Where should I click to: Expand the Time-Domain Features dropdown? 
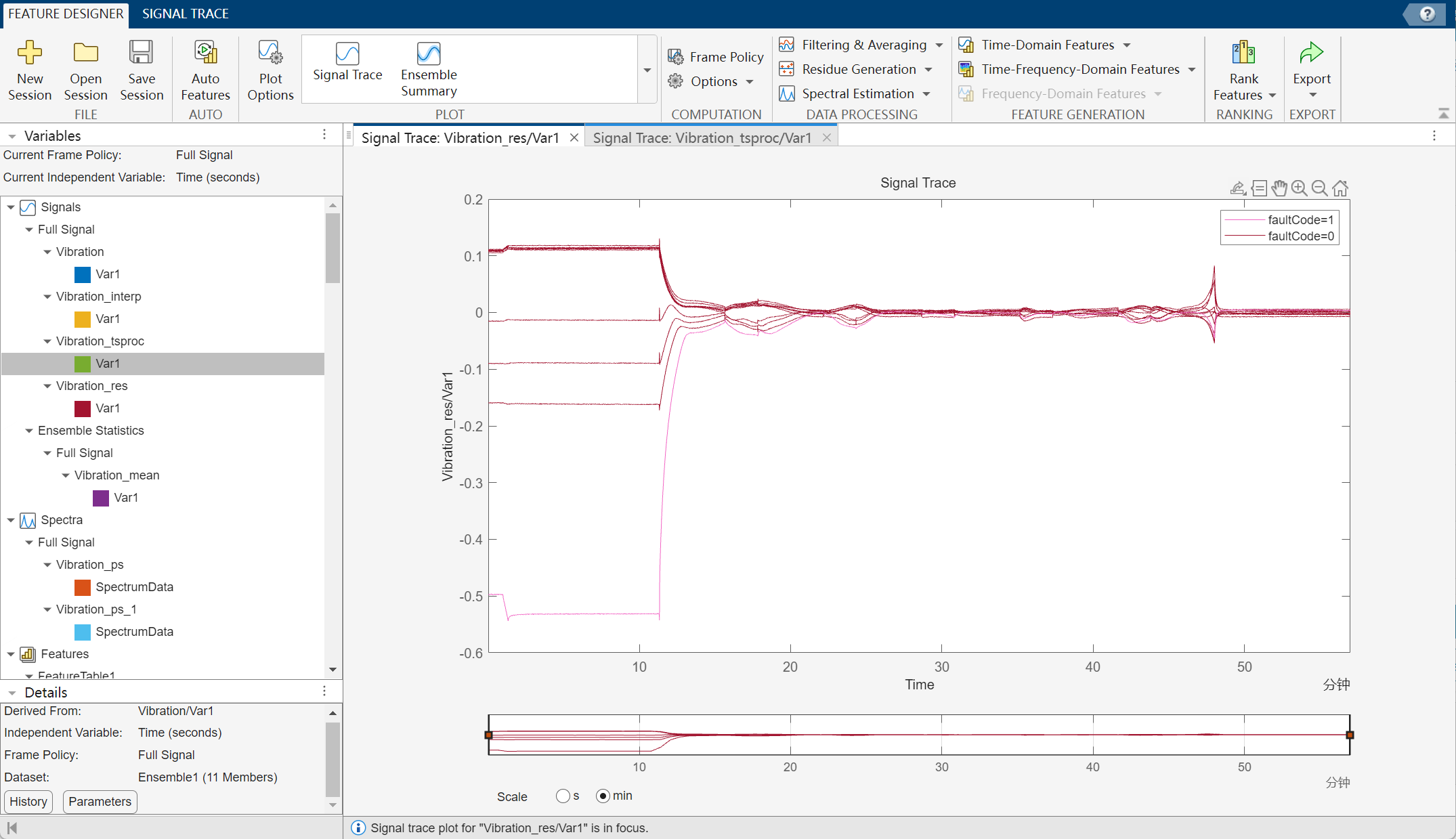pos(1127,45)
